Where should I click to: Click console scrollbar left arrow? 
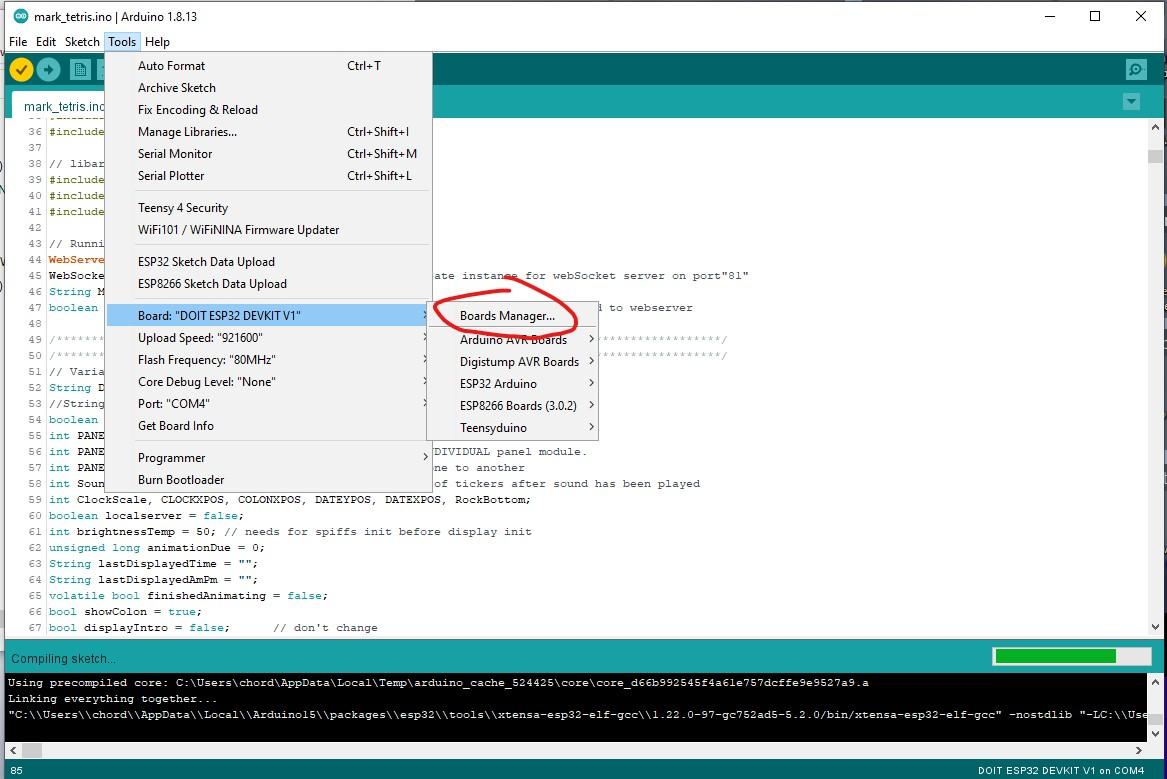(x=13, y=750)
